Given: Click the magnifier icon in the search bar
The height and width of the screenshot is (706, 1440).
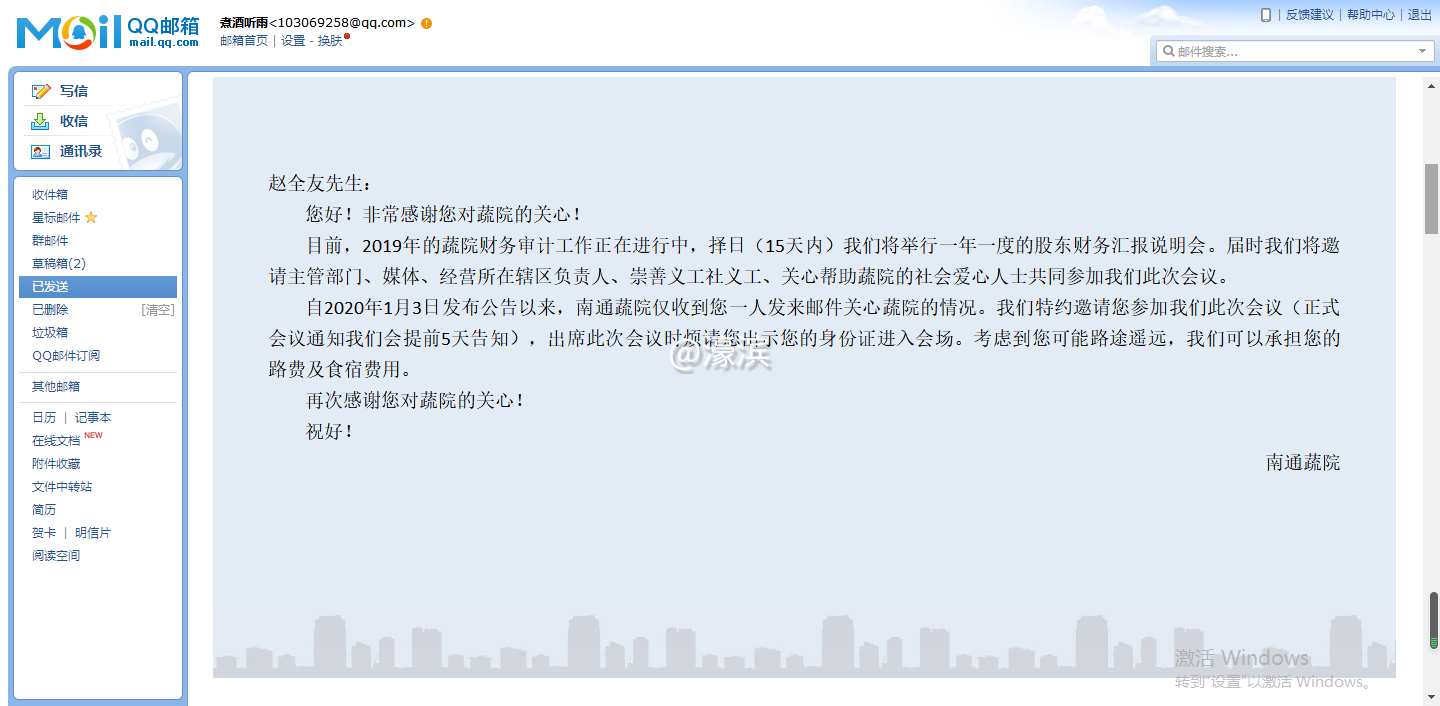Looking at the screenshot, I should click(1171, 50).
